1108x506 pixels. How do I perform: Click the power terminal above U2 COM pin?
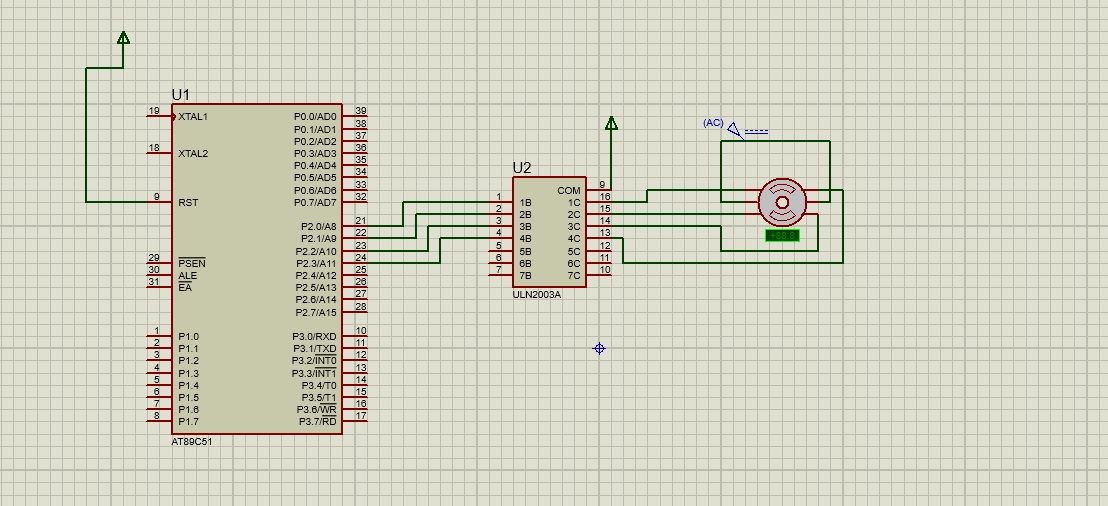pyautogui.click(x=611, y=124)
